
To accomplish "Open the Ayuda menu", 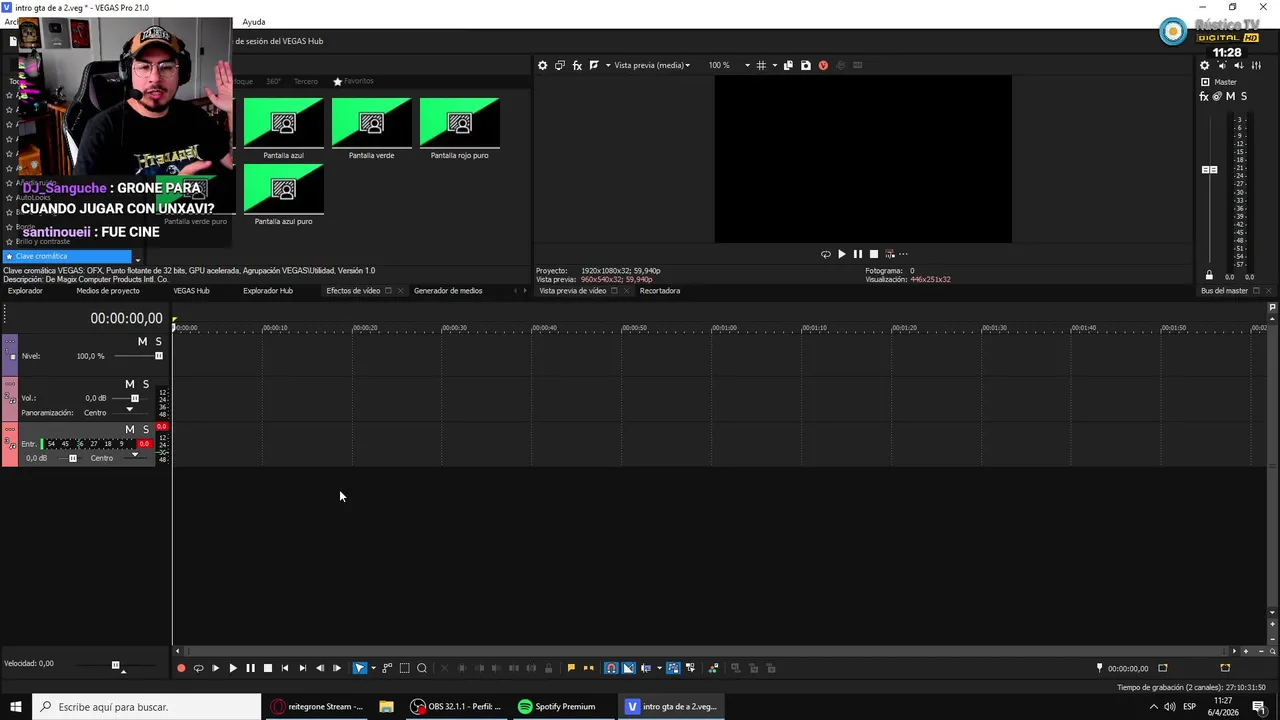I will click(x=254, y=22).
